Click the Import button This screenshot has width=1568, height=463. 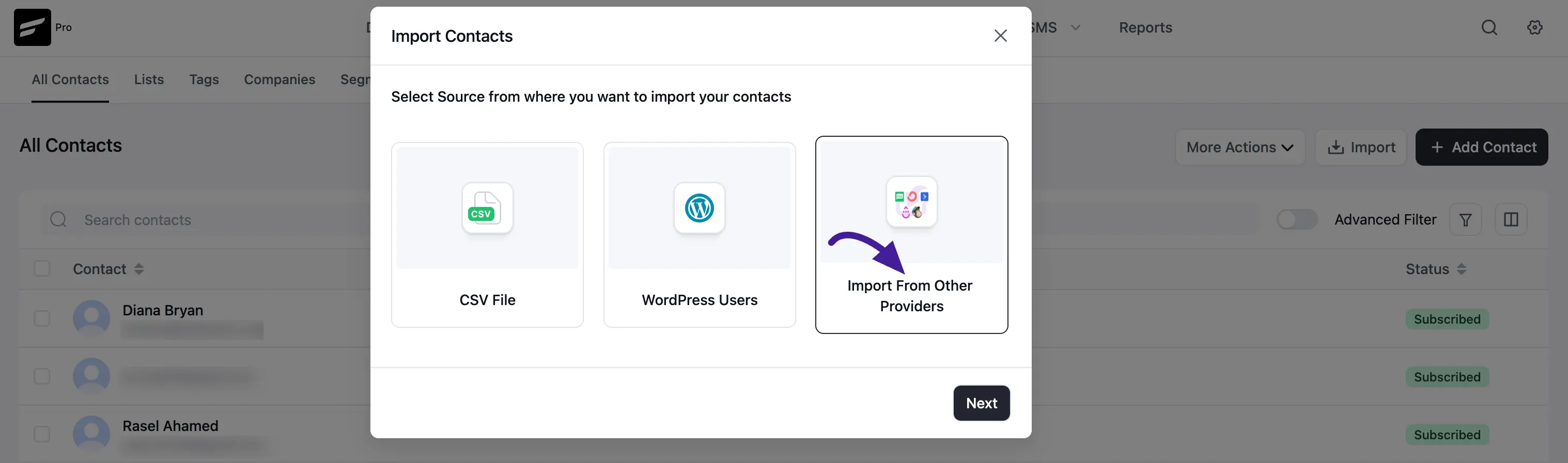click(1360, 147)
